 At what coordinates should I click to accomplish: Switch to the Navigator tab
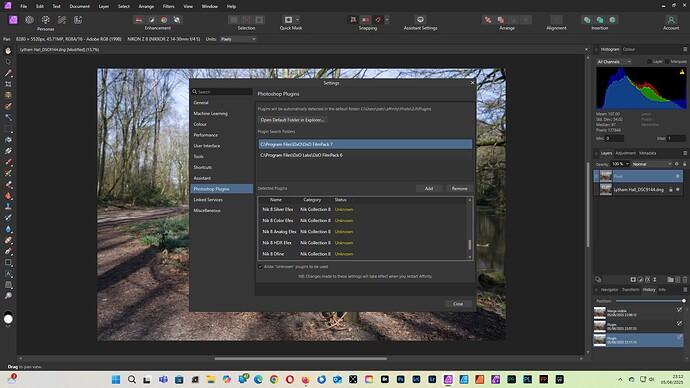pyautogui.click(x=609, y=289)
